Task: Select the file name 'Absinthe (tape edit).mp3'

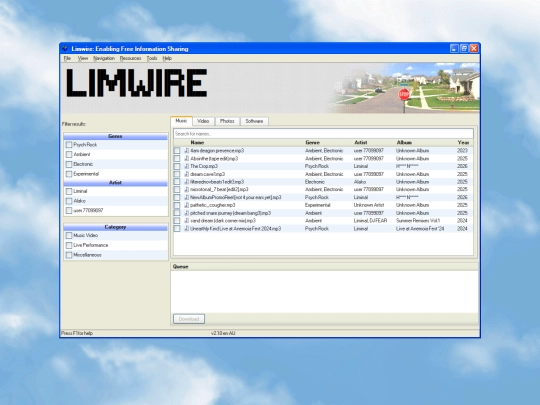Action: [214, 158]
